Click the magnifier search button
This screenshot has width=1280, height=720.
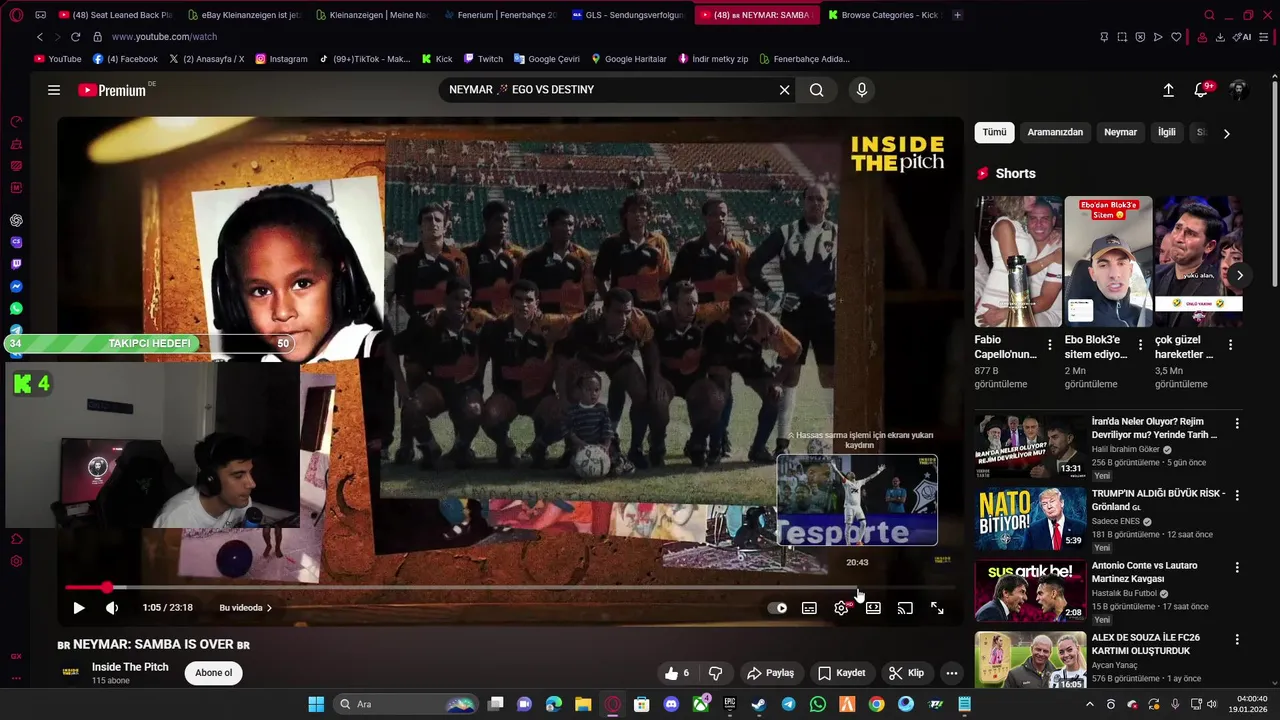817,90
